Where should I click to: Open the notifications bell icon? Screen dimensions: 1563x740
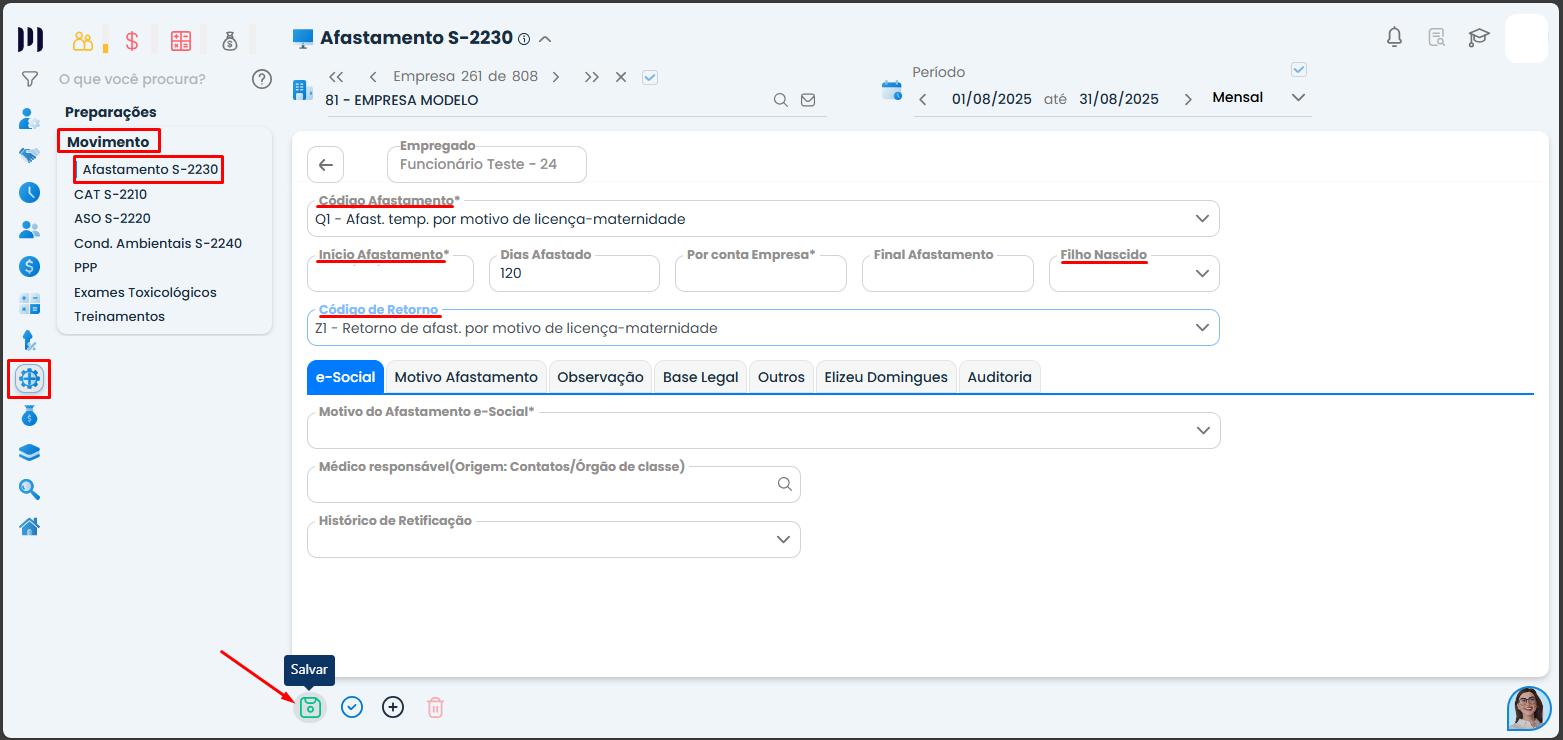coord(1394,38)
